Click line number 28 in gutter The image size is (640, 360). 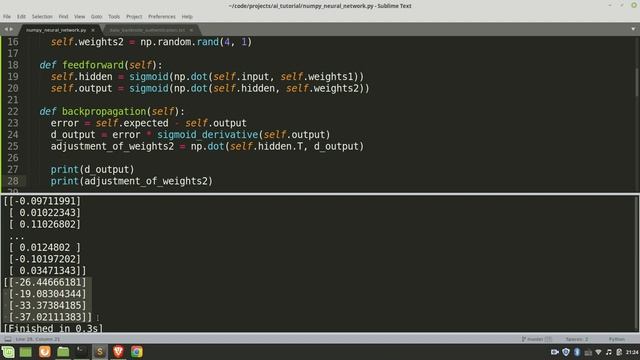coord(13,181)
